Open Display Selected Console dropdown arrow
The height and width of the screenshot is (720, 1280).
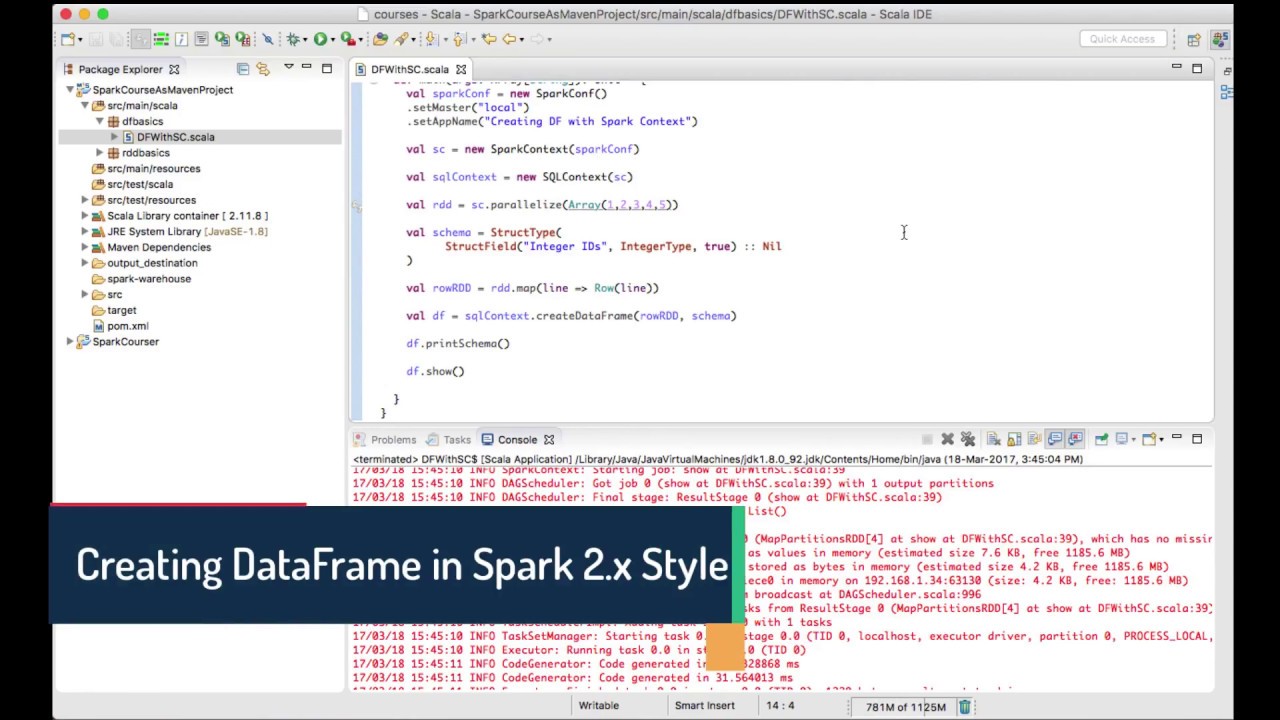(1134, 439)
